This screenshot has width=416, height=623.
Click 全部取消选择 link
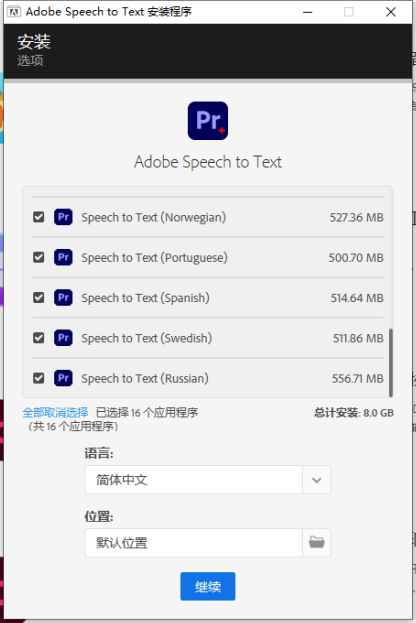(x=55, y=413)
